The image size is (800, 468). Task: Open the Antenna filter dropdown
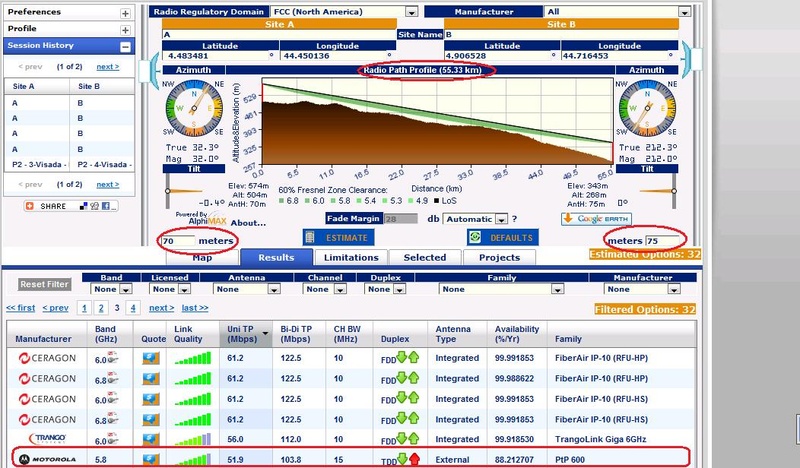tap(274, 289)
